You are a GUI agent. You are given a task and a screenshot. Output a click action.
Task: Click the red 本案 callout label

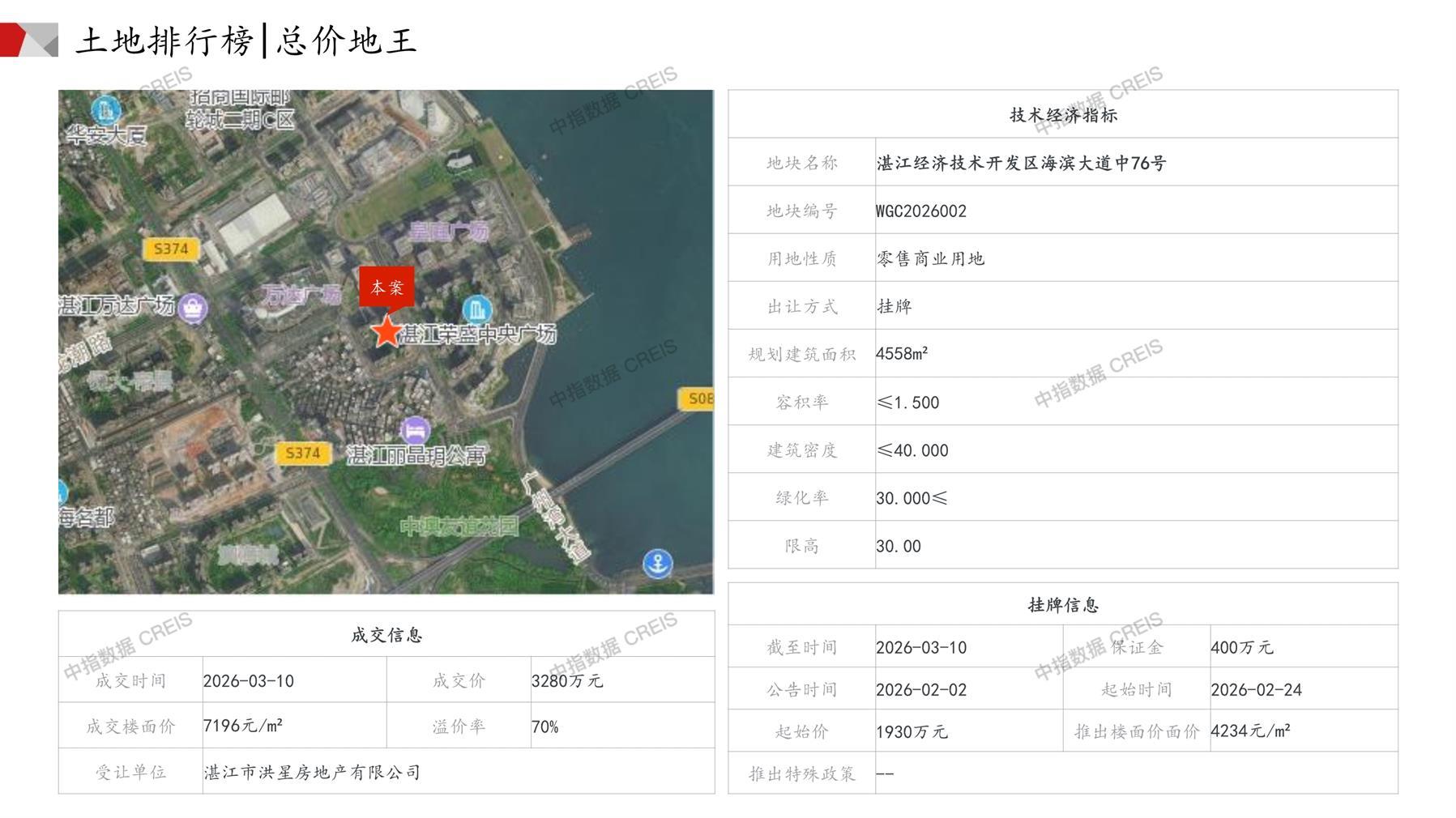click(x=386, y=288)
